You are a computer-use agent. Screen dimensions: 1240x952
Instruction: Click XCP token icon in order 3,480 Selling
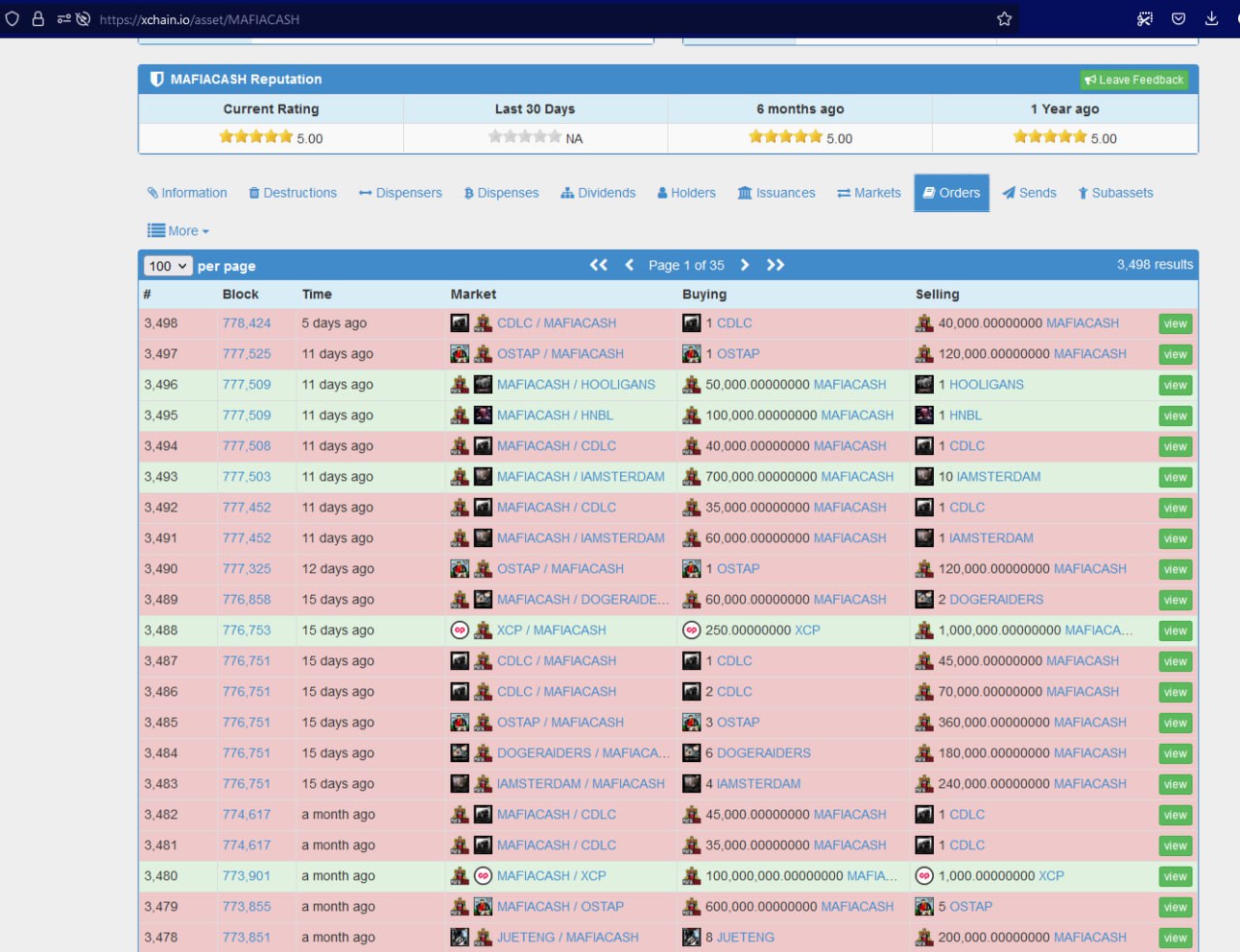pyautogui.click(x=924, y=876)
